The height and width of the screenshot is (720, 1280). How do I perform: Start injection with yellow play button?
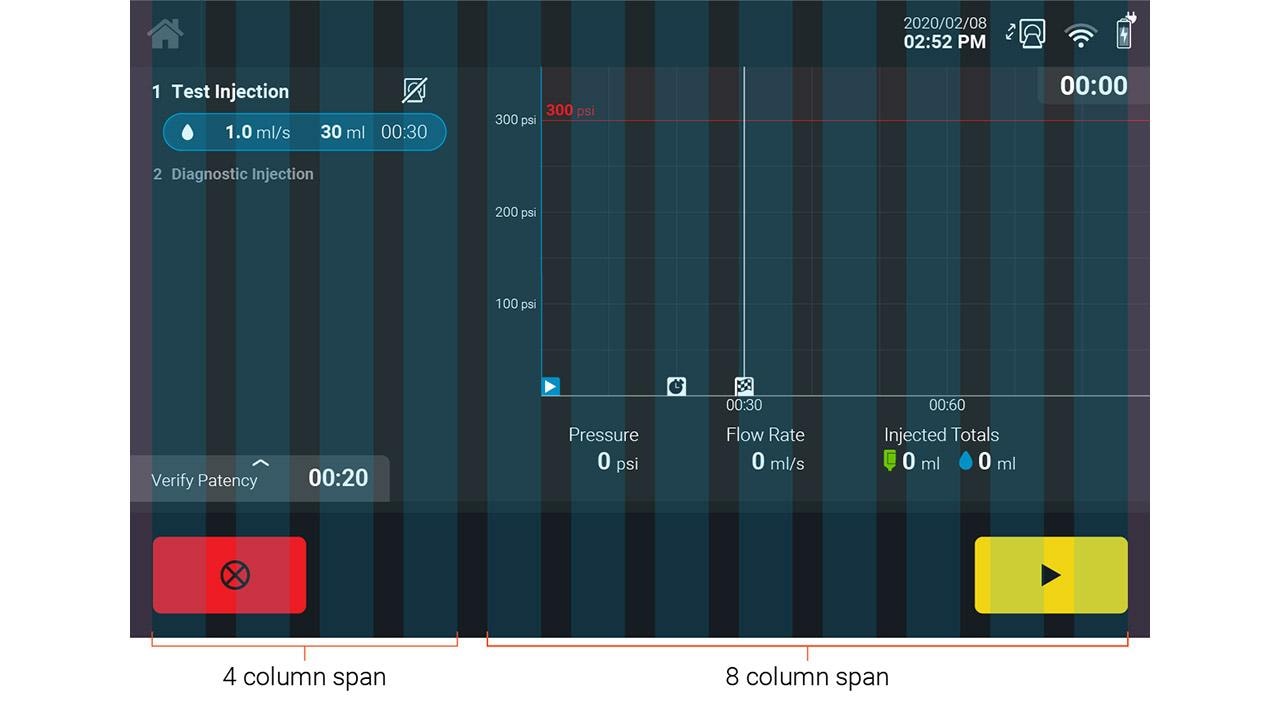tap(1051, 575)
